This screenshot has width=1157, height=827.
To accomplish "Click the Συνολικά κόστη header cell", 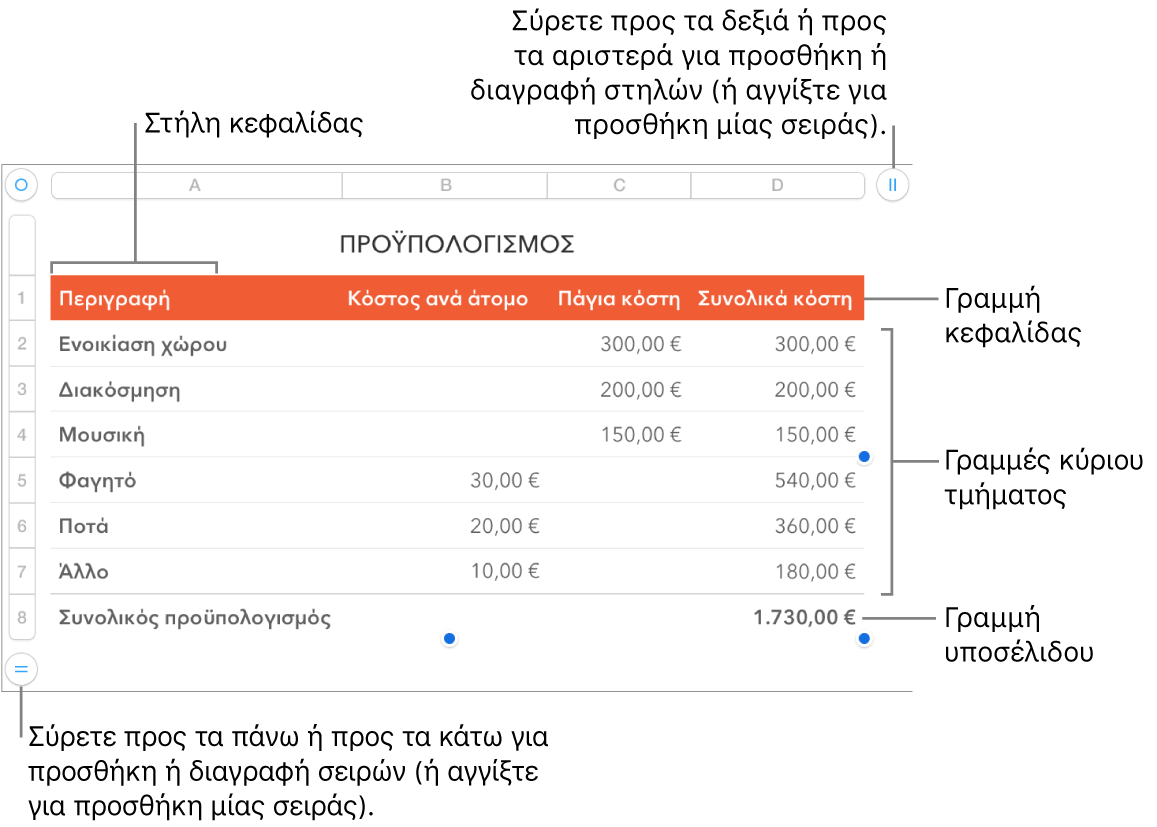I will pos(778,298).
